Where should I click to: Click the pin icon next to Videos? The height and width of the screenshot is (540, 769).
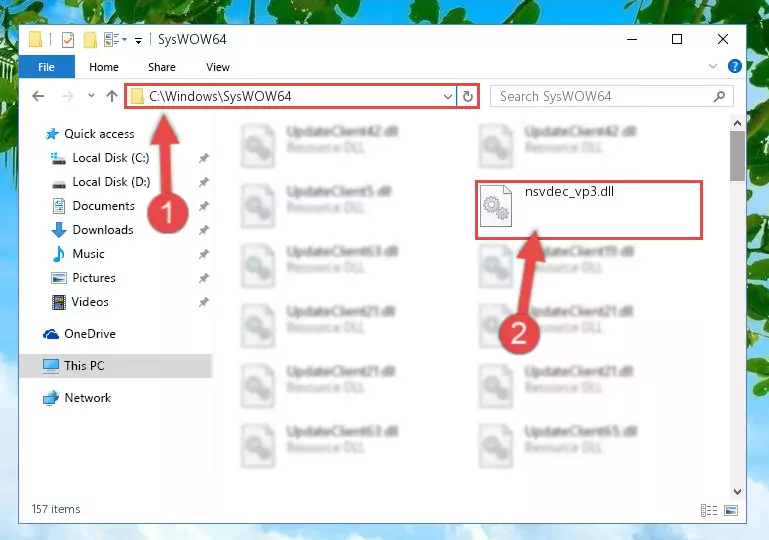click(204, 302)
